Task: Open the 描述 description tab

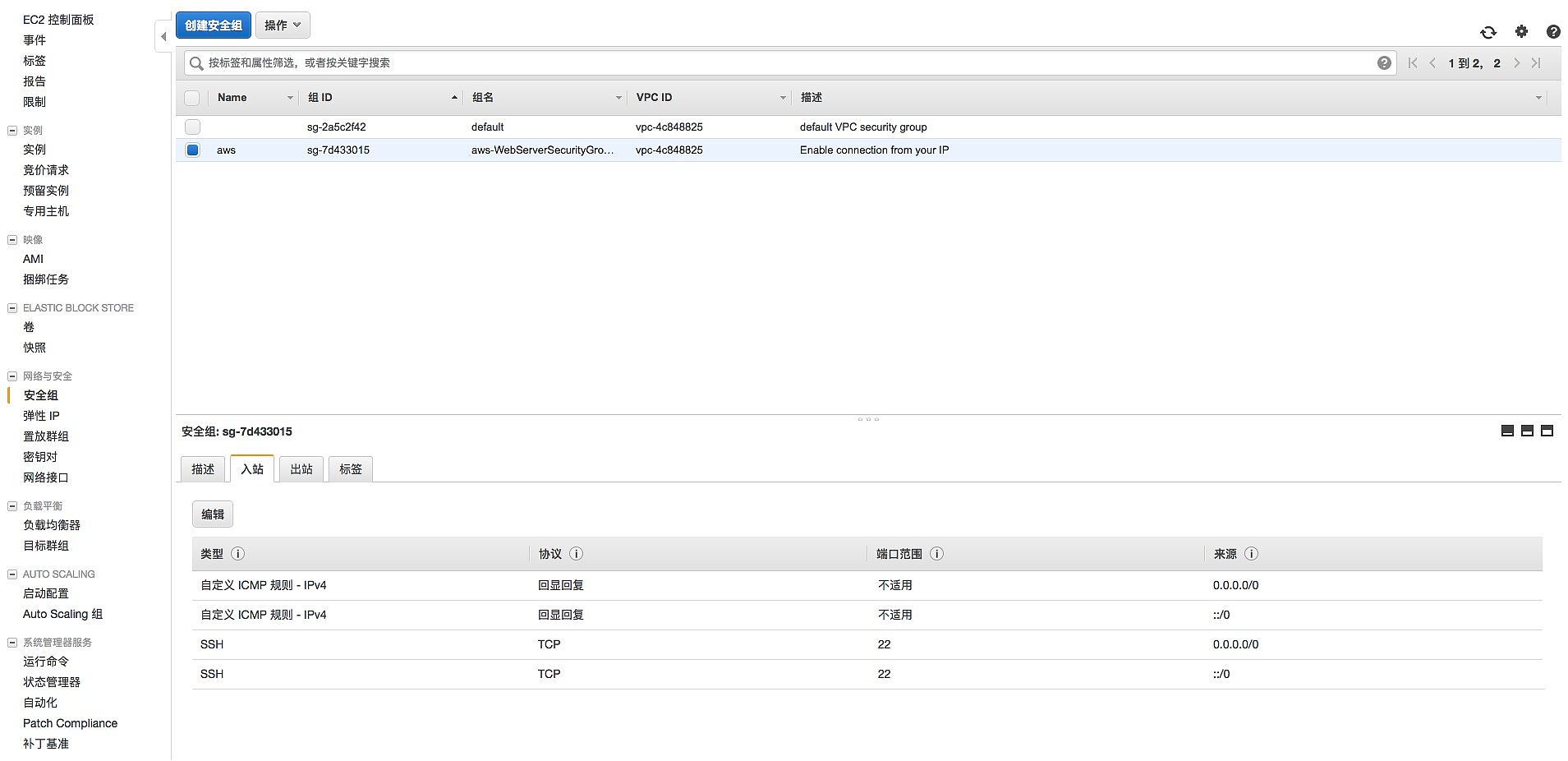Action: 203,469
